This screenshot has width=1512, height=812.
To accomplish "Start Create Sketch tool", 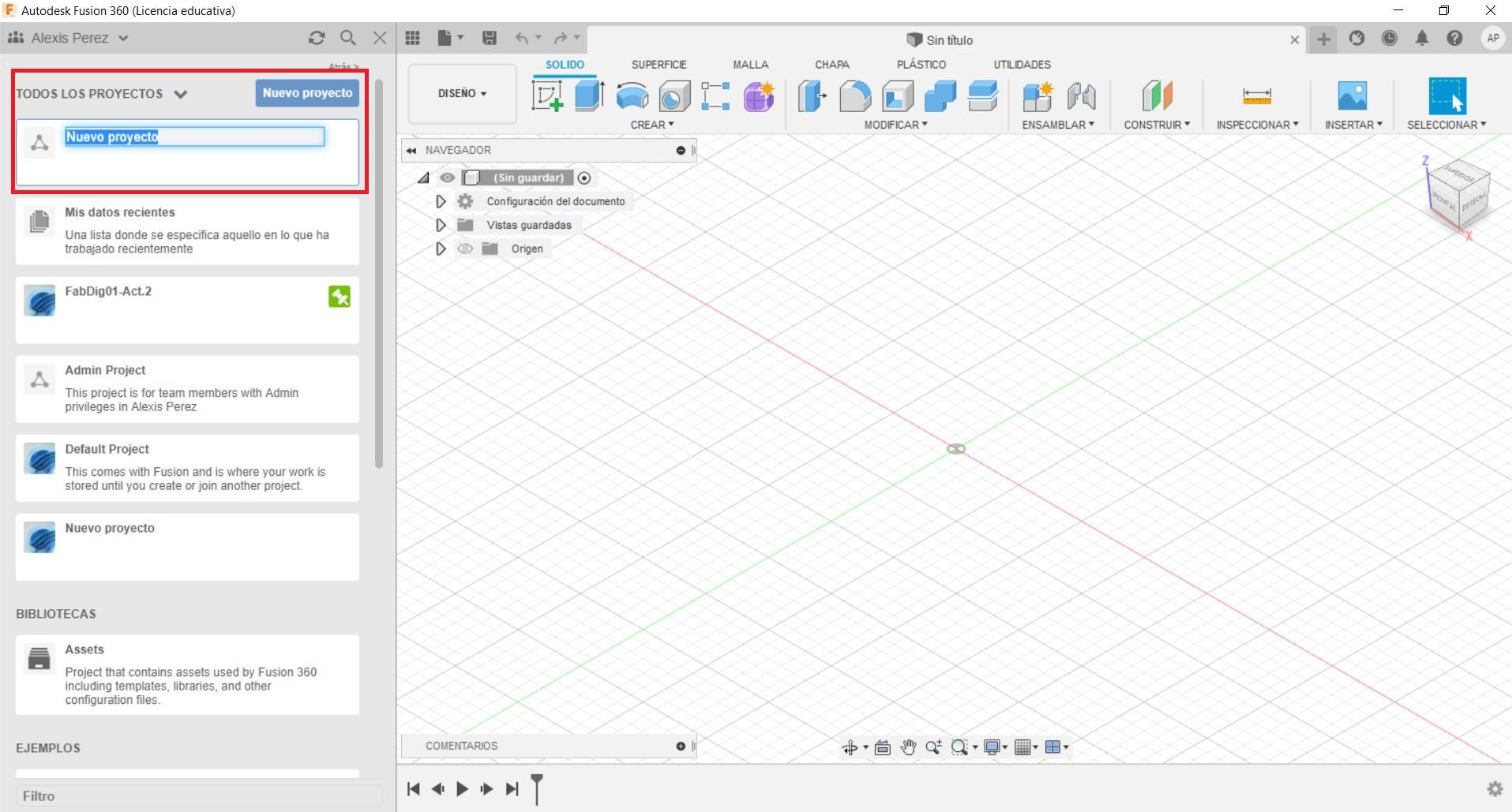I will pyautogui.click(x=547, y=96).
